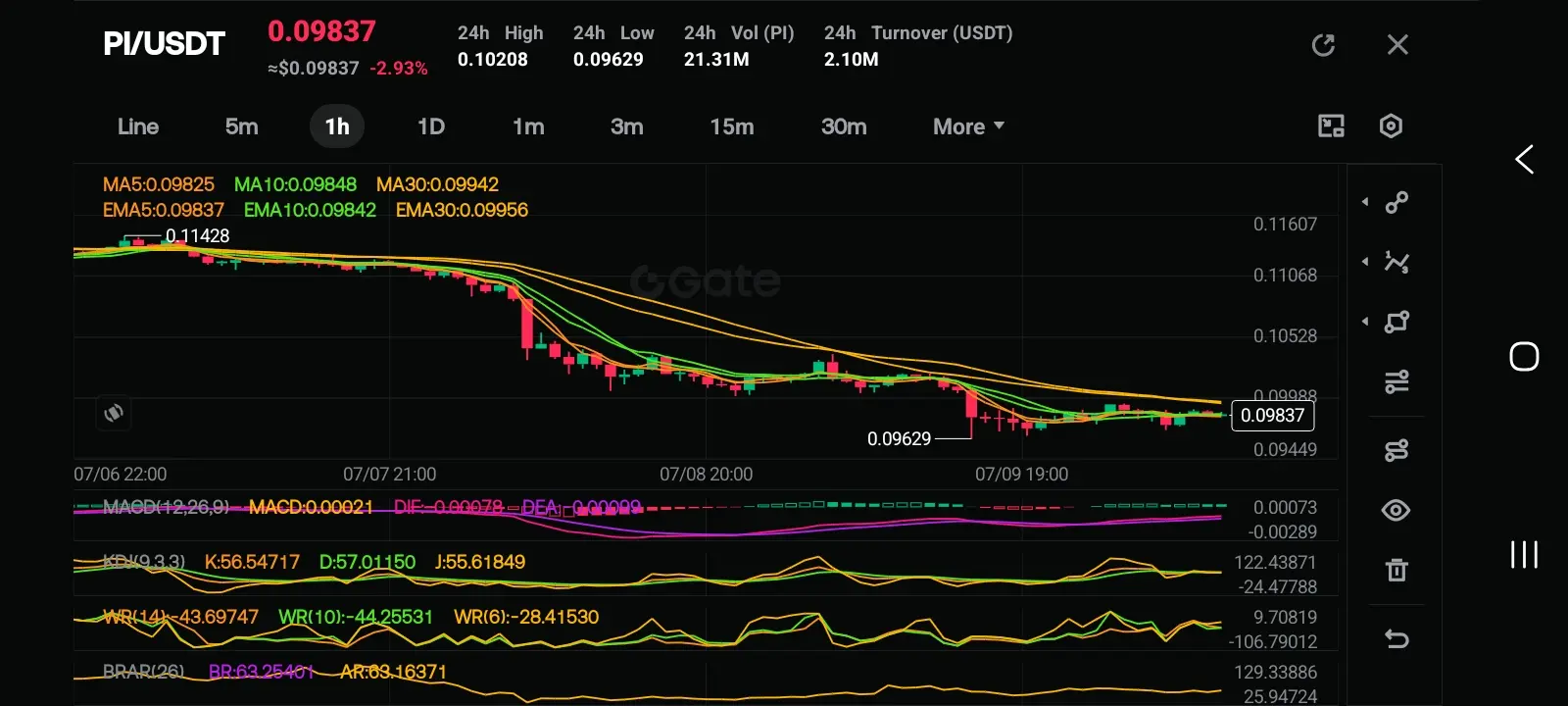This screenshot has height=706, width=1568.
Task: Expand shape tools submenu arrow
Action: 1365,322
